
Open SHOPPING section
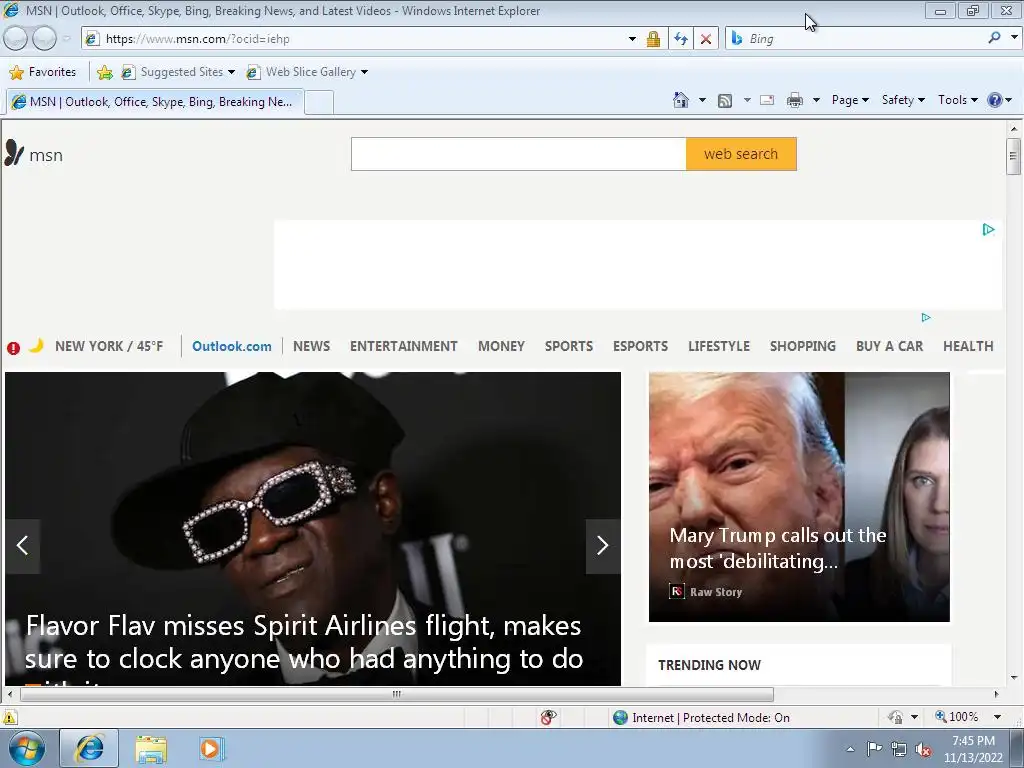tap(803, 346)
